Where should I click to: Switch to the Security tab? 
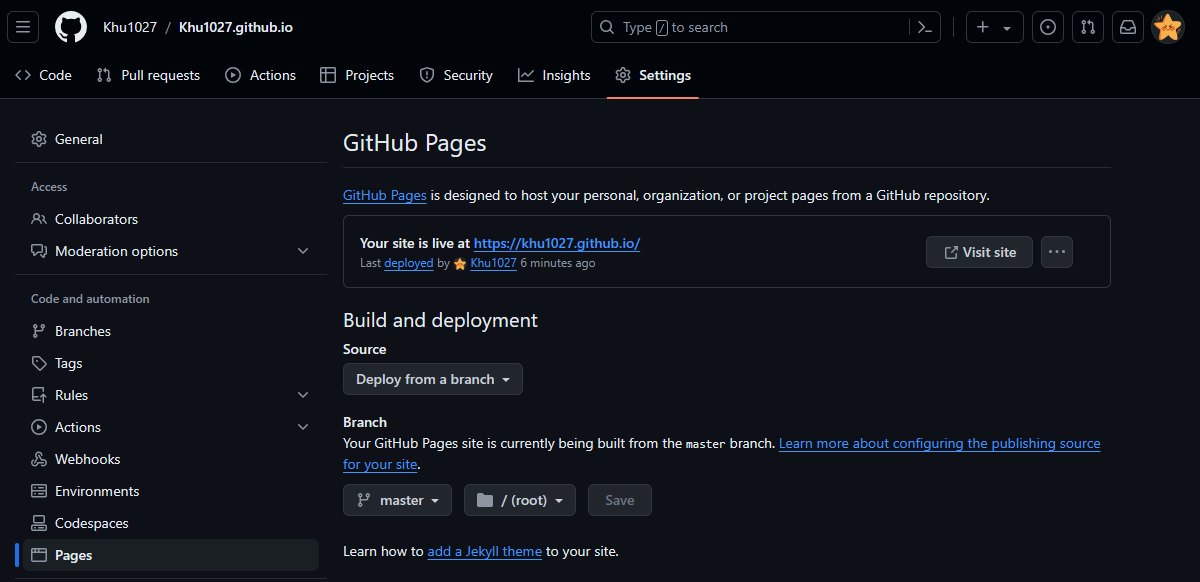(456, 75)
